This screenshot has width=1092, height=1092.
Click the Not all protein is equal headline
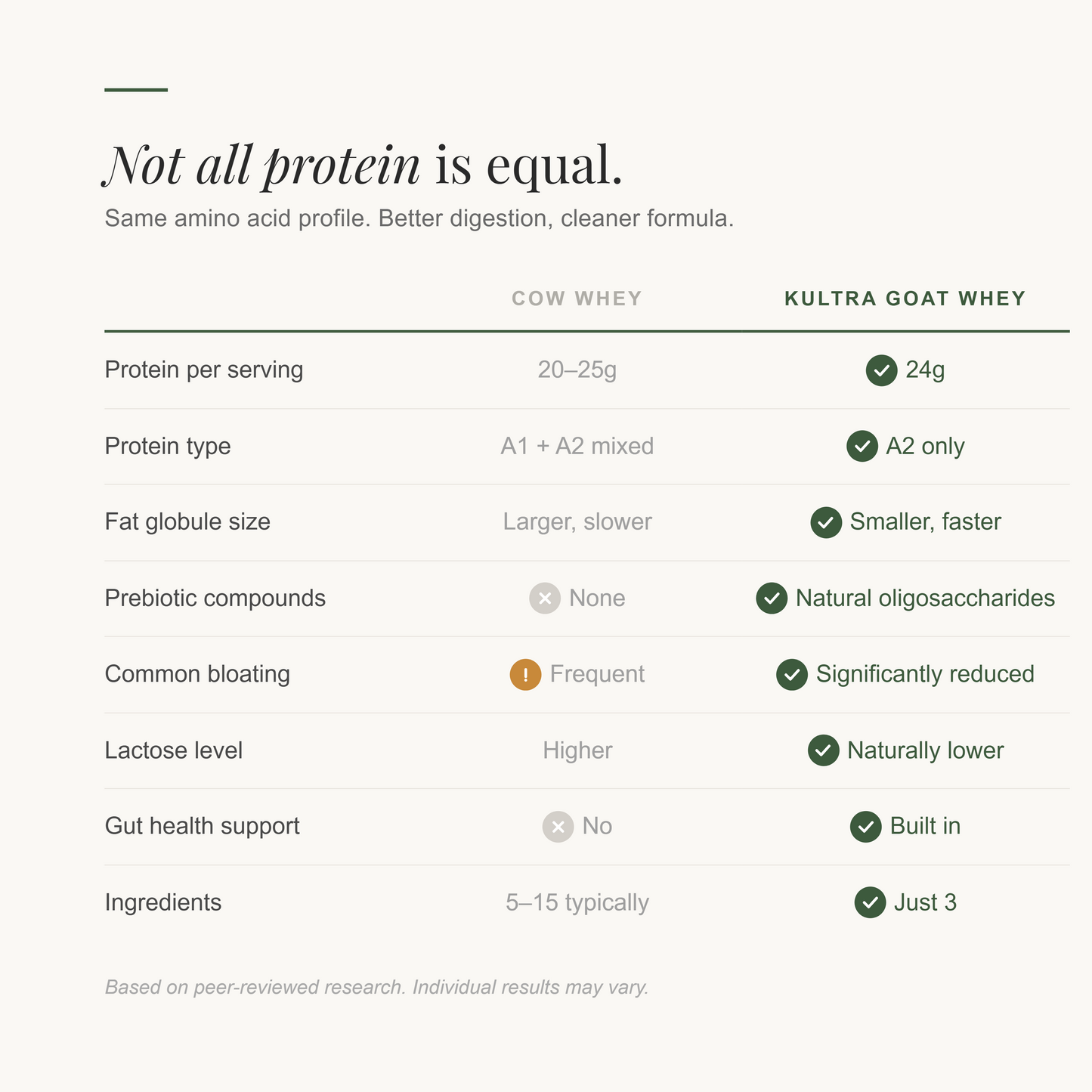click(x=363, y=165)
